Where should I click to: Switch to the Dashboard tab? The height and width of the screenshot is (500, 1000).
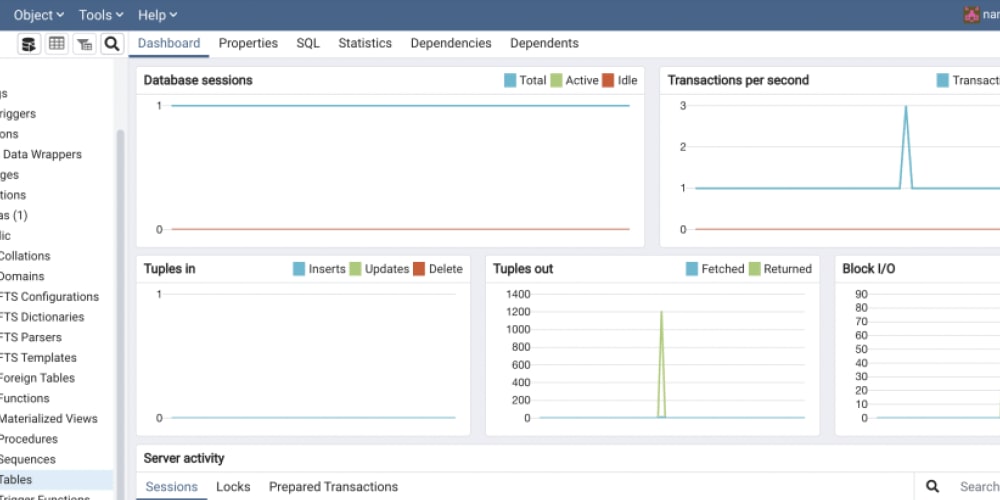coord(169,43)
